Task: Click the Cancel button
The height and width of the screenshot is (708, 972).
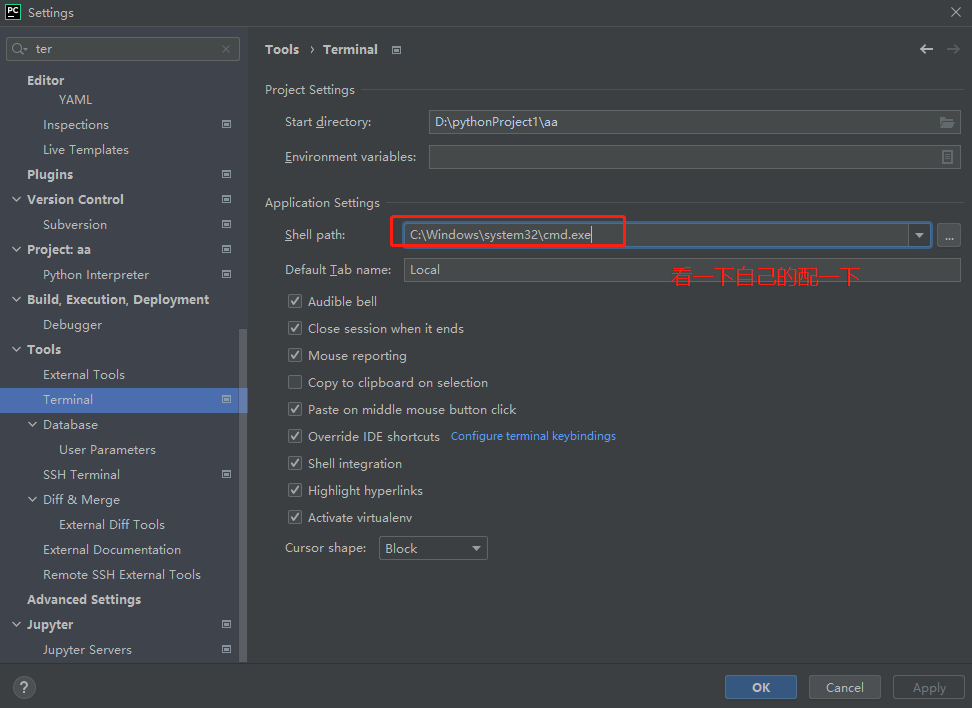Action: [844, 687]
